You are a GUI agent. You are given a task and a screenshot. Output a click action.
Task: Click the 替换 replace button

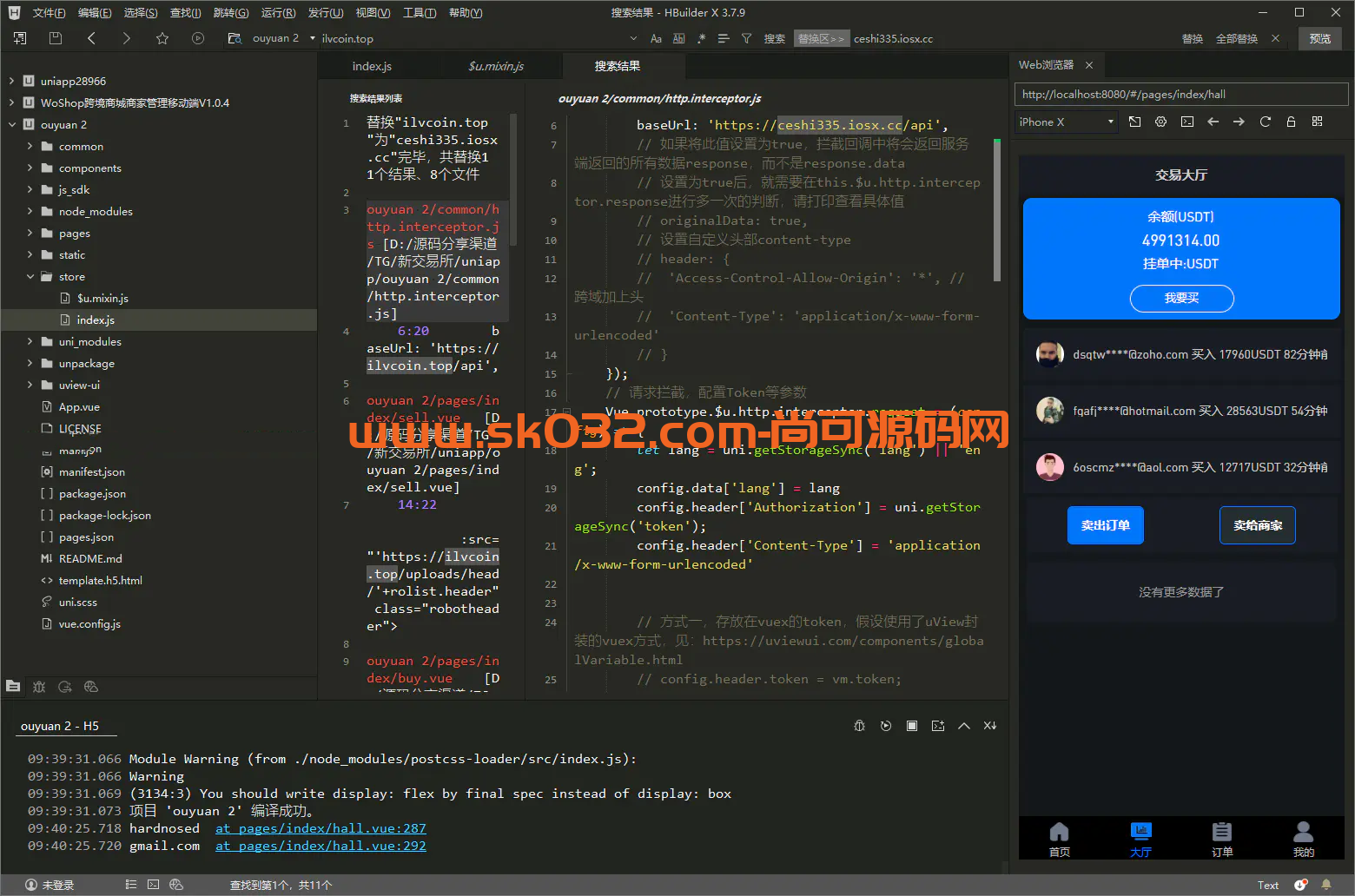click(1193, 38)
